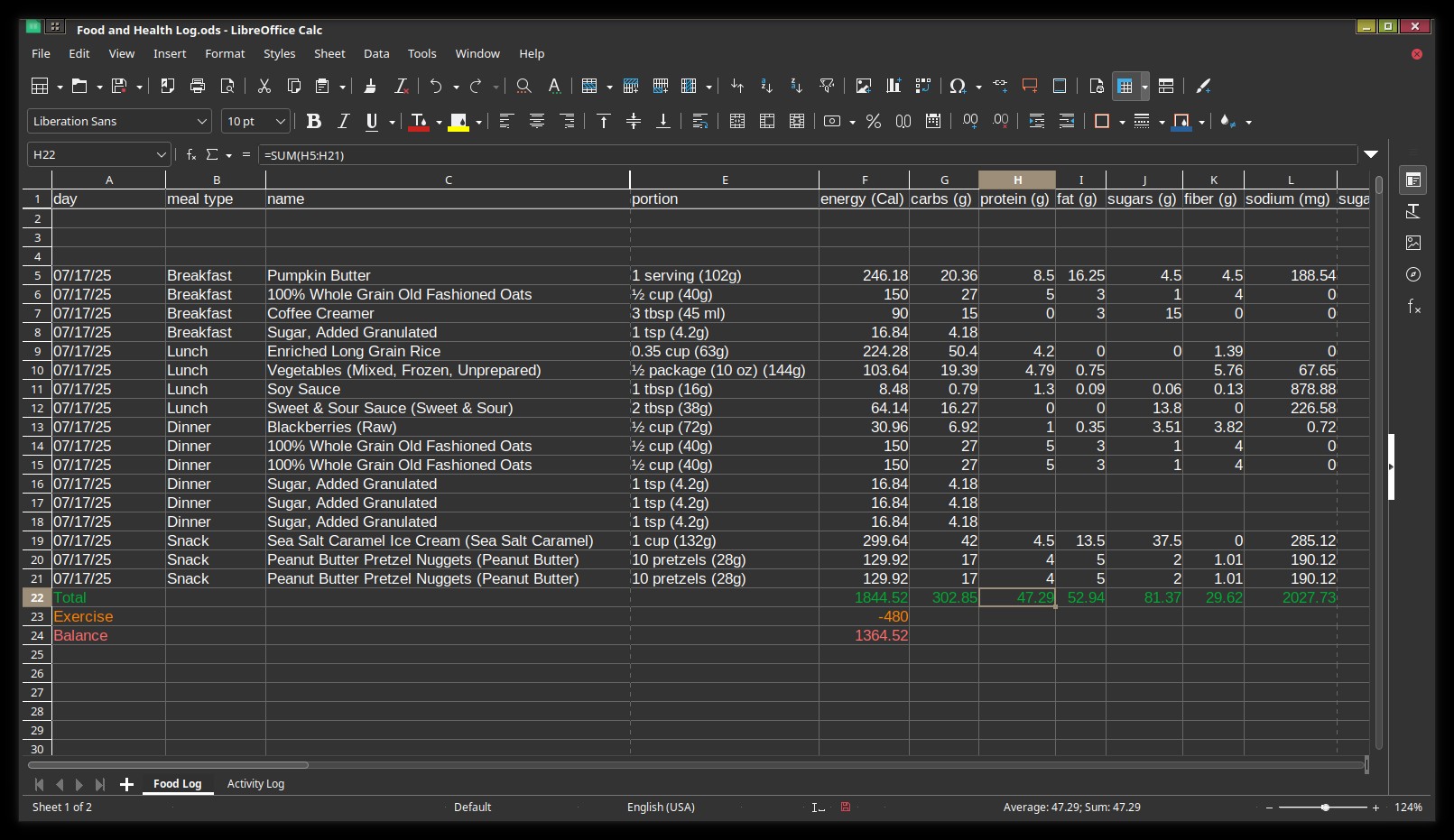Insert a special character
The width and height of the screenshot is (1454, 840).
(x=959, y=86)
